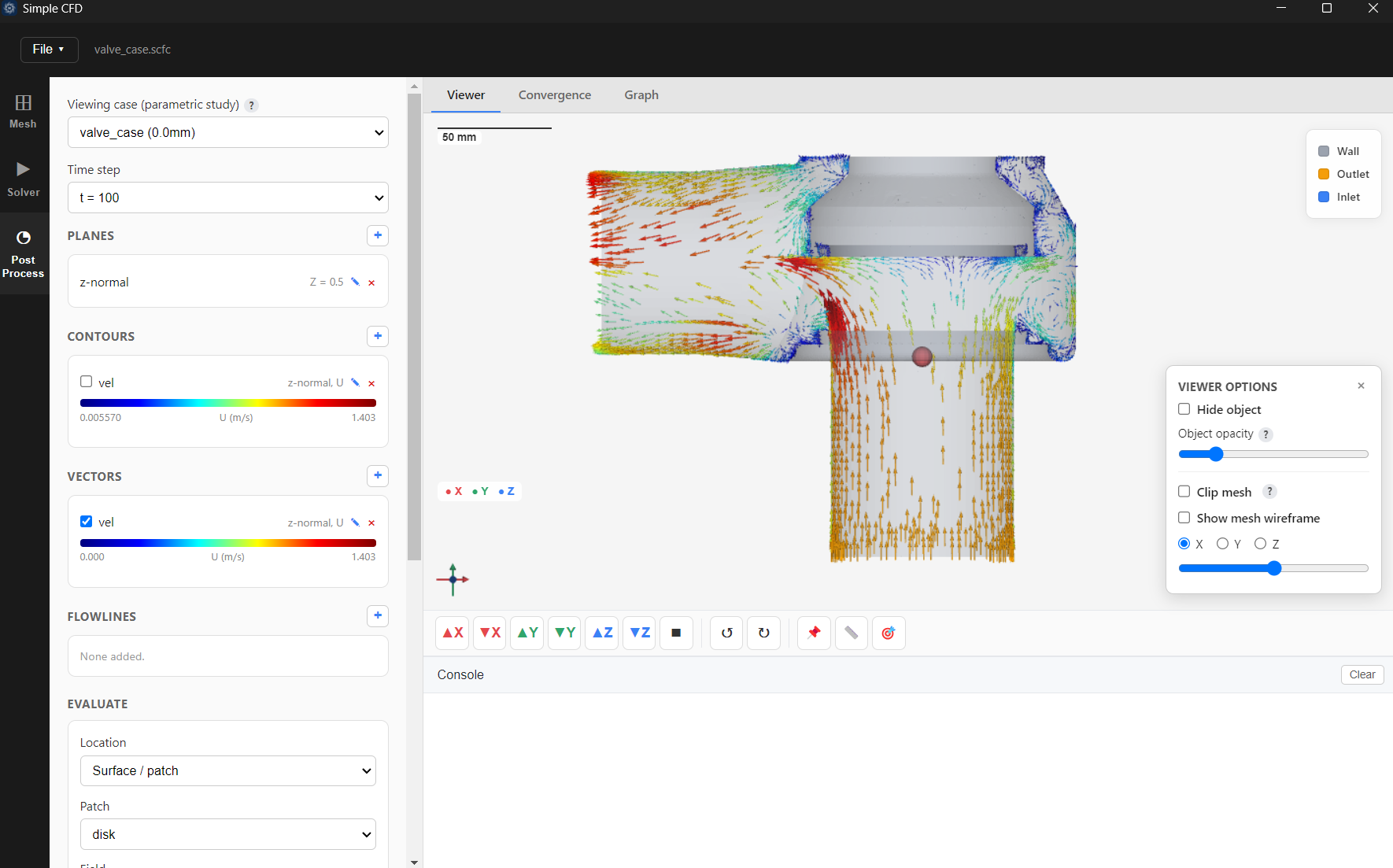The image size is (1393, 868).
Task: Enable Show mesh wireframe
Action: (x=1184, y=518)
